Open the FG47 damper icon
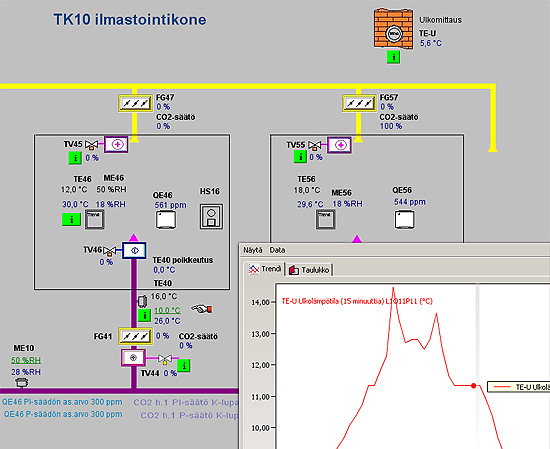Image resolution: width=550 pixels, height=449 pixels. [x=135, y=103]
